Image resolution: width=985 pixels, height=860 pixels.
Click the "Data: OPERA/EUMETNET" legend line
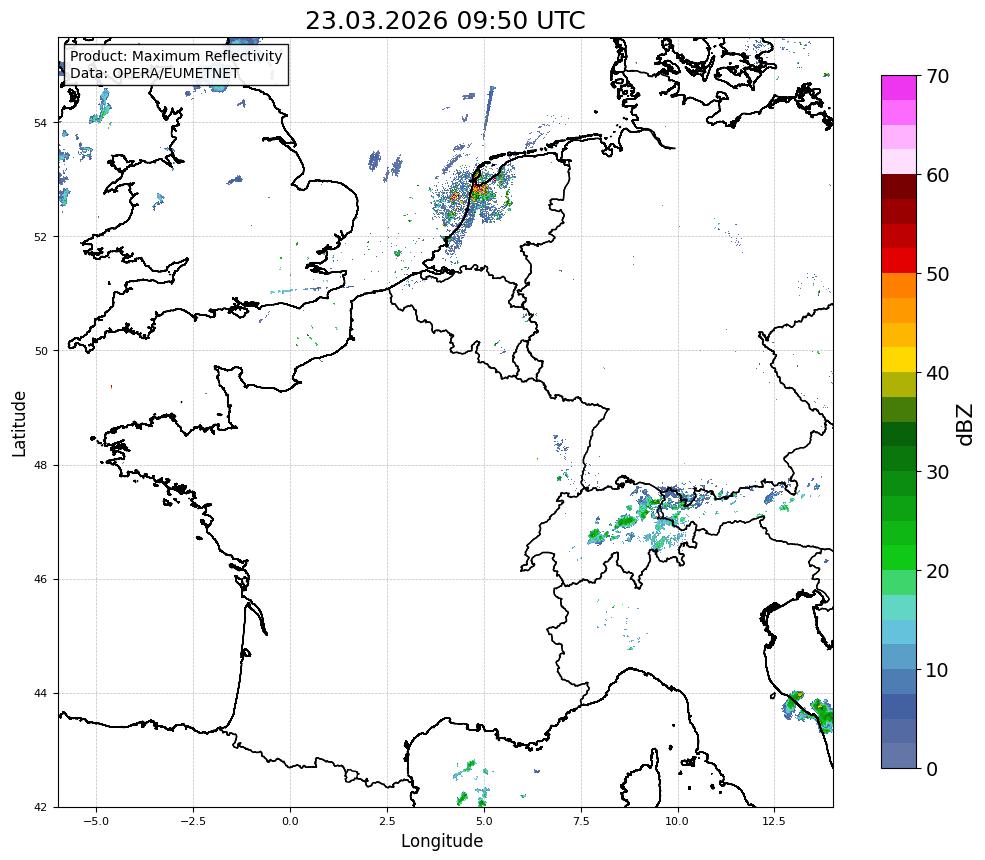coord(155,73)
